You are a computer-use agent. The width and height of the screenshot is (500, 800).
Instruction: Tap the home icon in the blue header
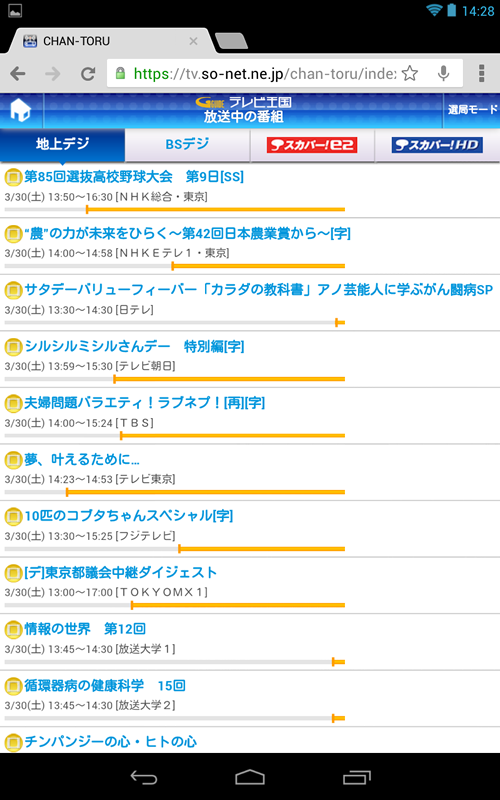coord(21,110)
